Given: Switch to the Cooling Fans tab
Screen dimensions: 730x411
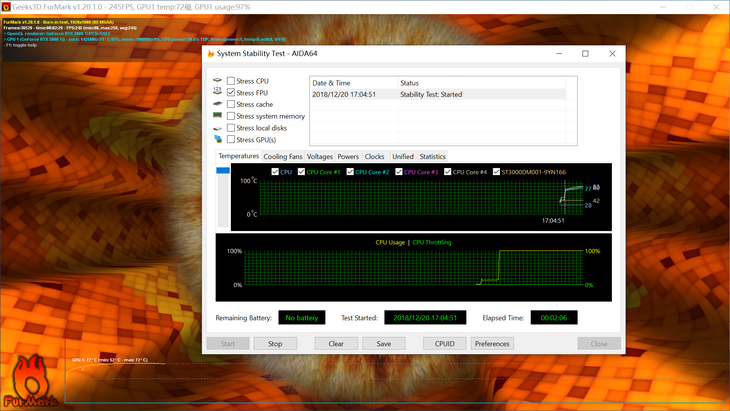Looking at the screenshot, I should 283,156.
